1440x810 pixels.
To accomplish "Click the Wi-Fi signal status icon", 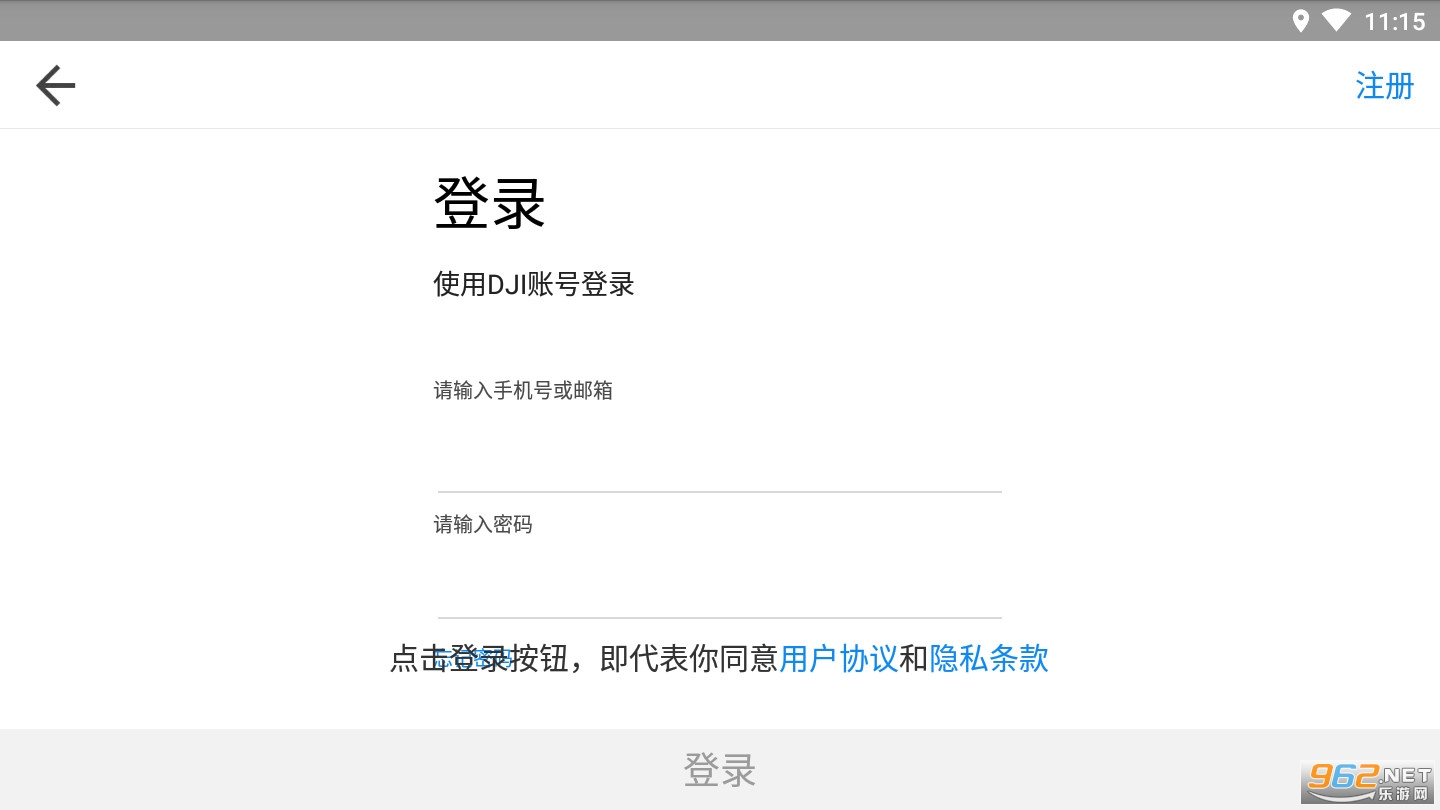I will click(1336, 21).
